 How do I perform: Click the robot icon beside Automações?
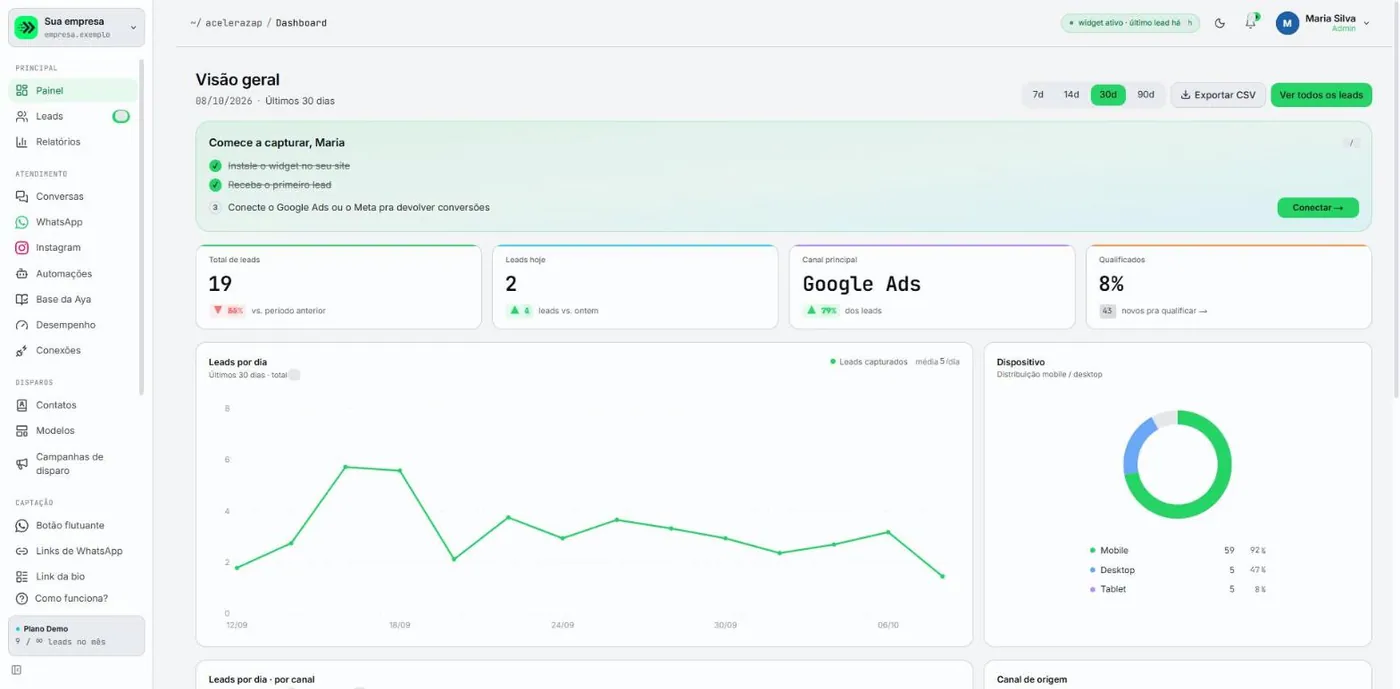[22, 274]
